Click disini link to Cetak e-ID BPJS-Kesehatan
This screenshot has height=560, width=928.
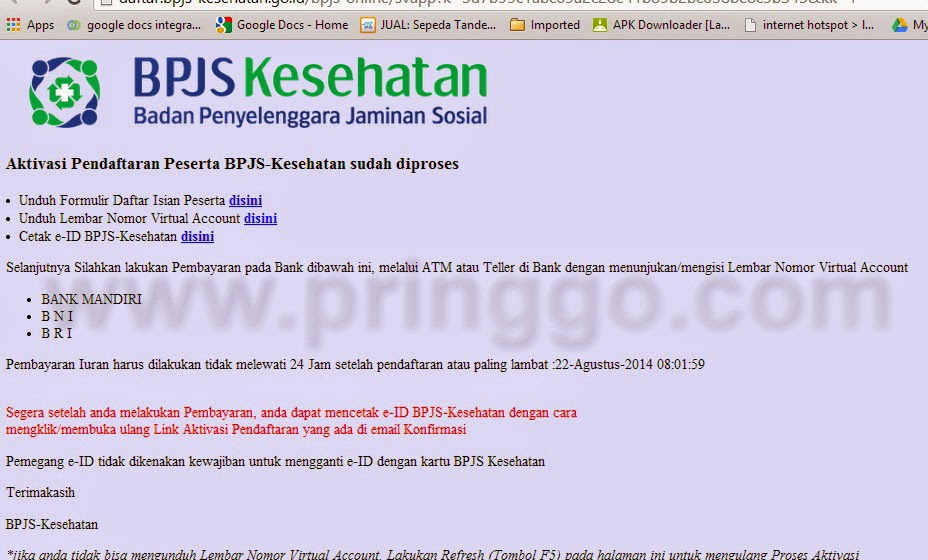(x=197, y=237)
